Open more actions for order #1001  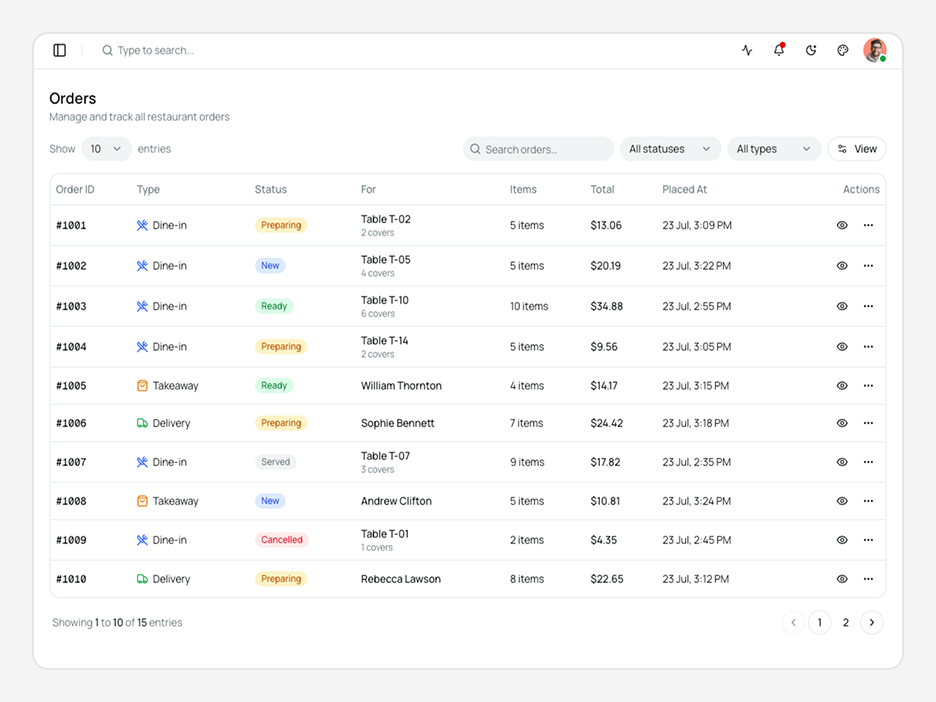[868, 225]
